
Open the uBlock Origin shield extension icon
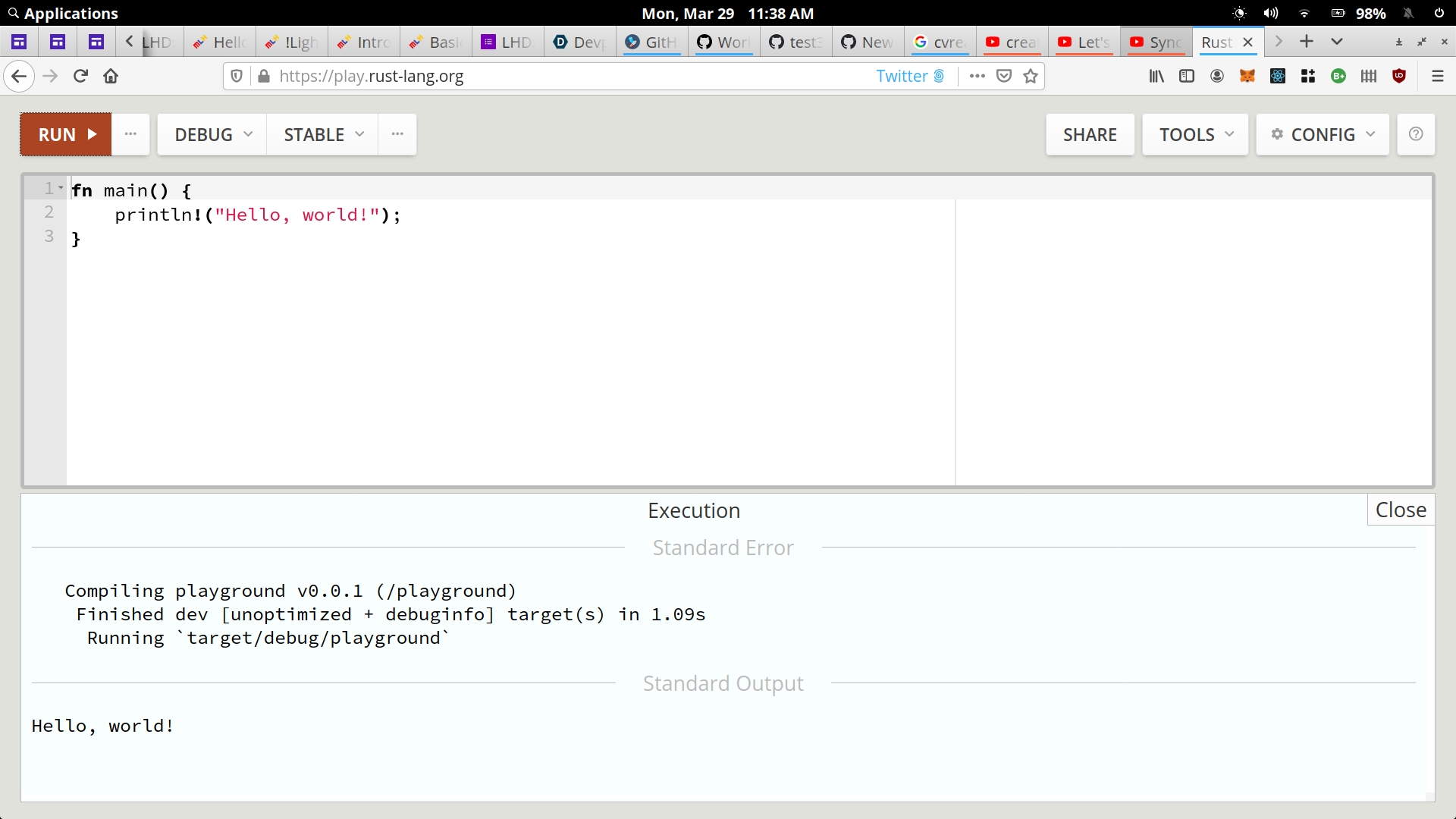pyautogui.click(x=1399, y=76)
